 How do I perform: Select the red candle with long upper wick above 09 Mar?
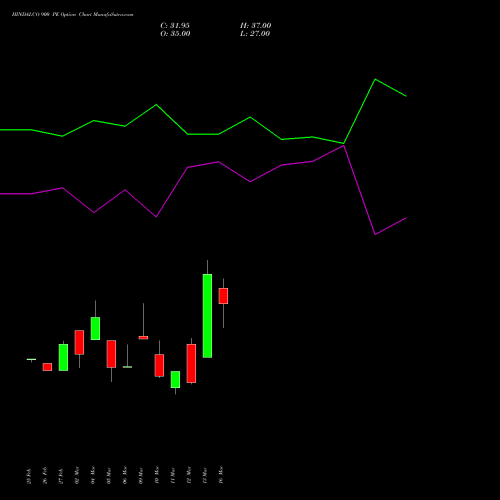143,337
